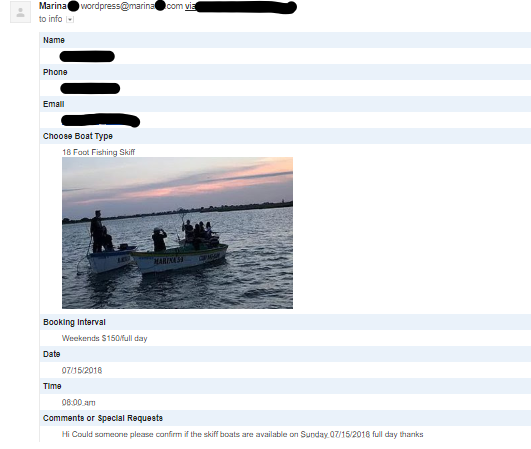Viewport: 531px width, 449px height.
Task: Click the 08:00 am time value
Action: (x=79, y=402)
